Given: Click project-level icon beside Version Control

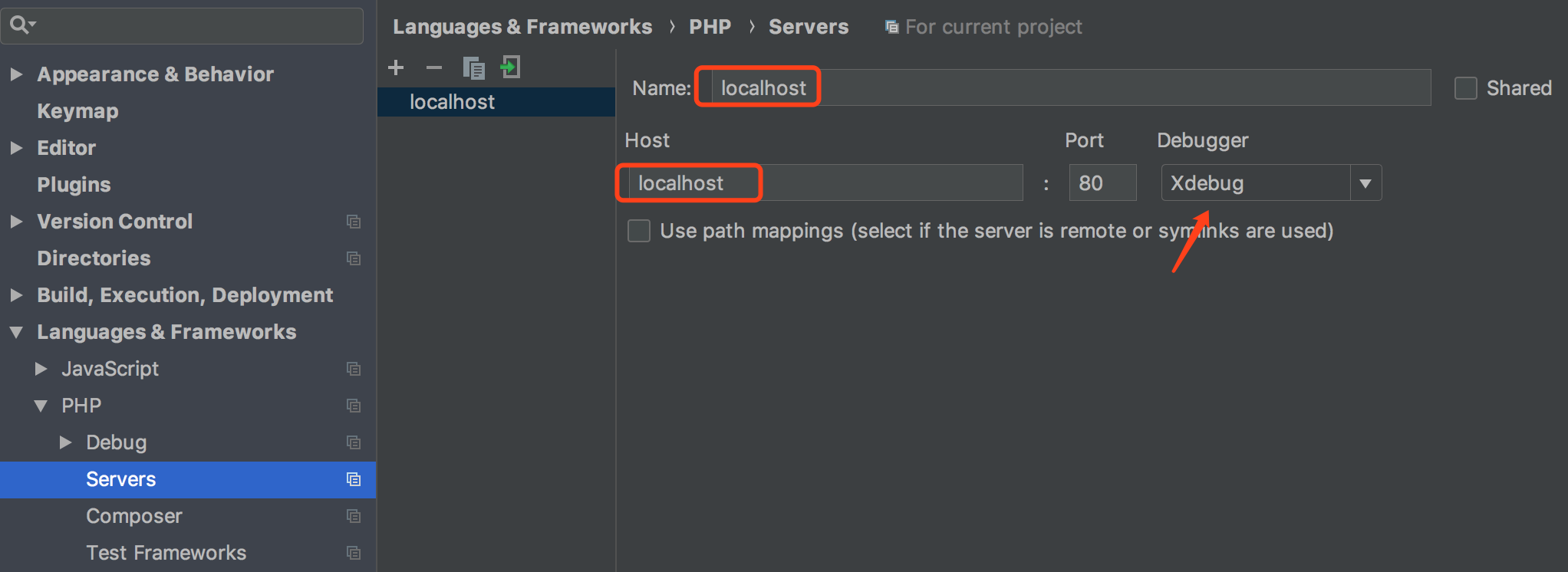Looking at the screenshot, I should (x=354, y=222).
